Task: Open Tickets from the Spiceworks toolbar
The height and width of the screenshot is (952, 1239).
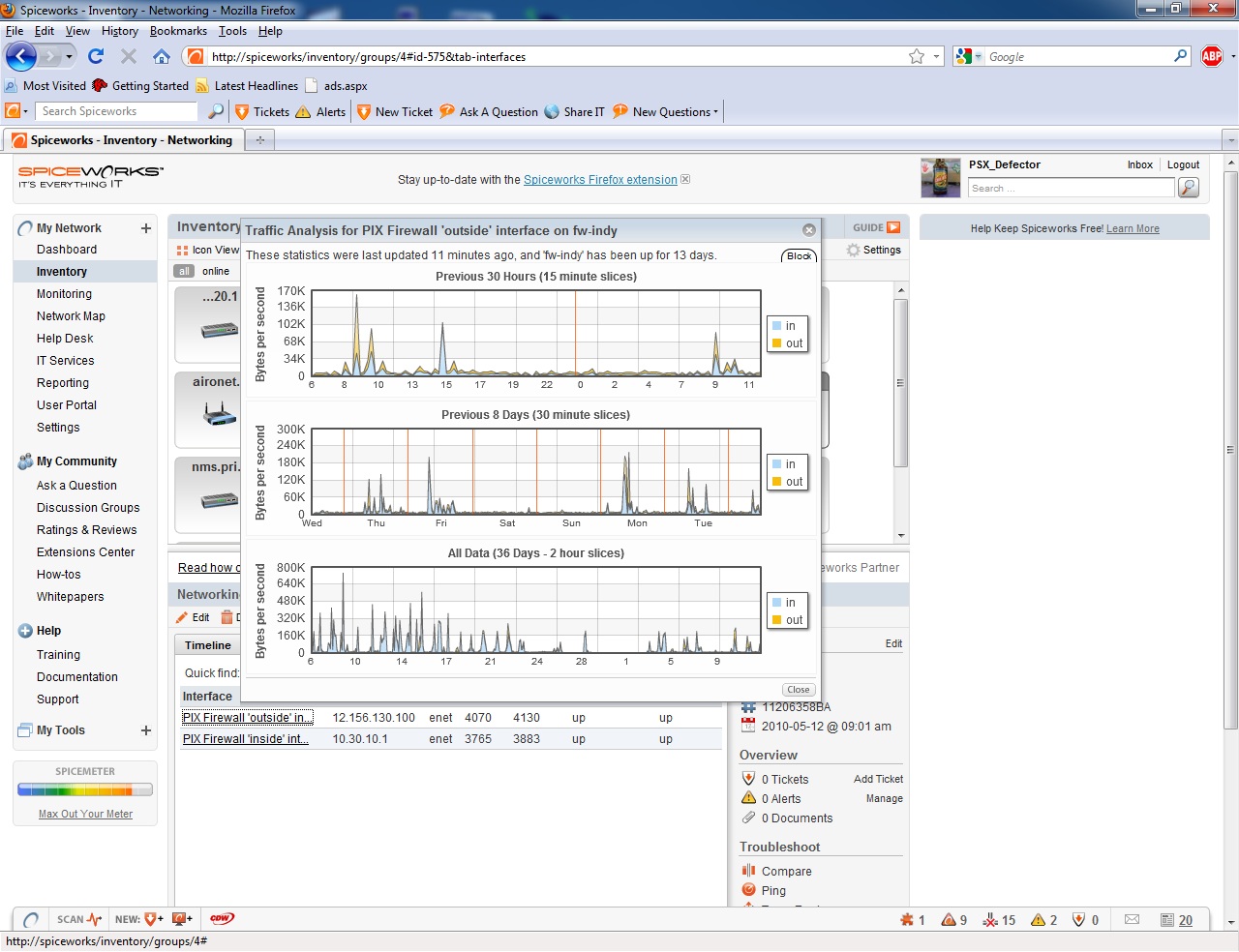Action: [x=260, y=111]
